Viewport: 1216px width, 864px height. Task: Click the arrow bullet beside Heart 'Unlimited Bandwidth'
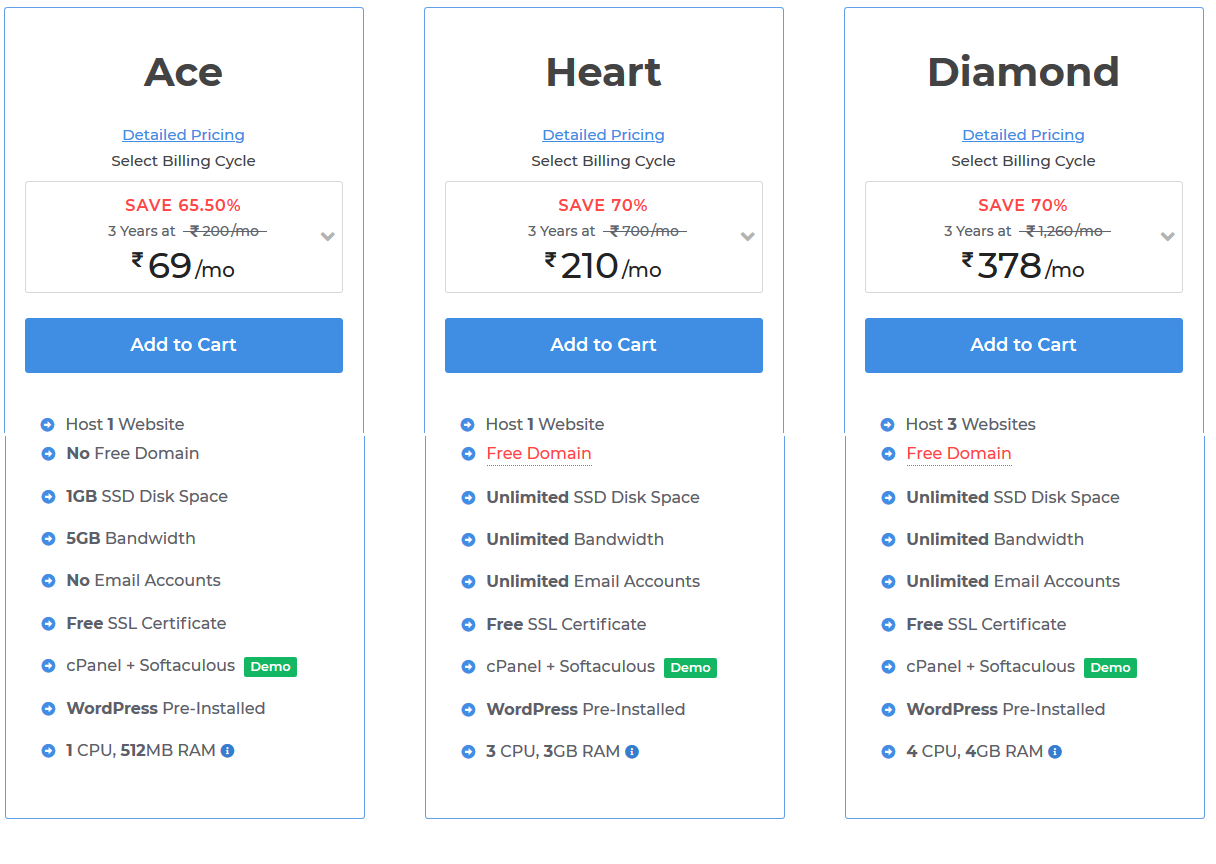(468, 540)
